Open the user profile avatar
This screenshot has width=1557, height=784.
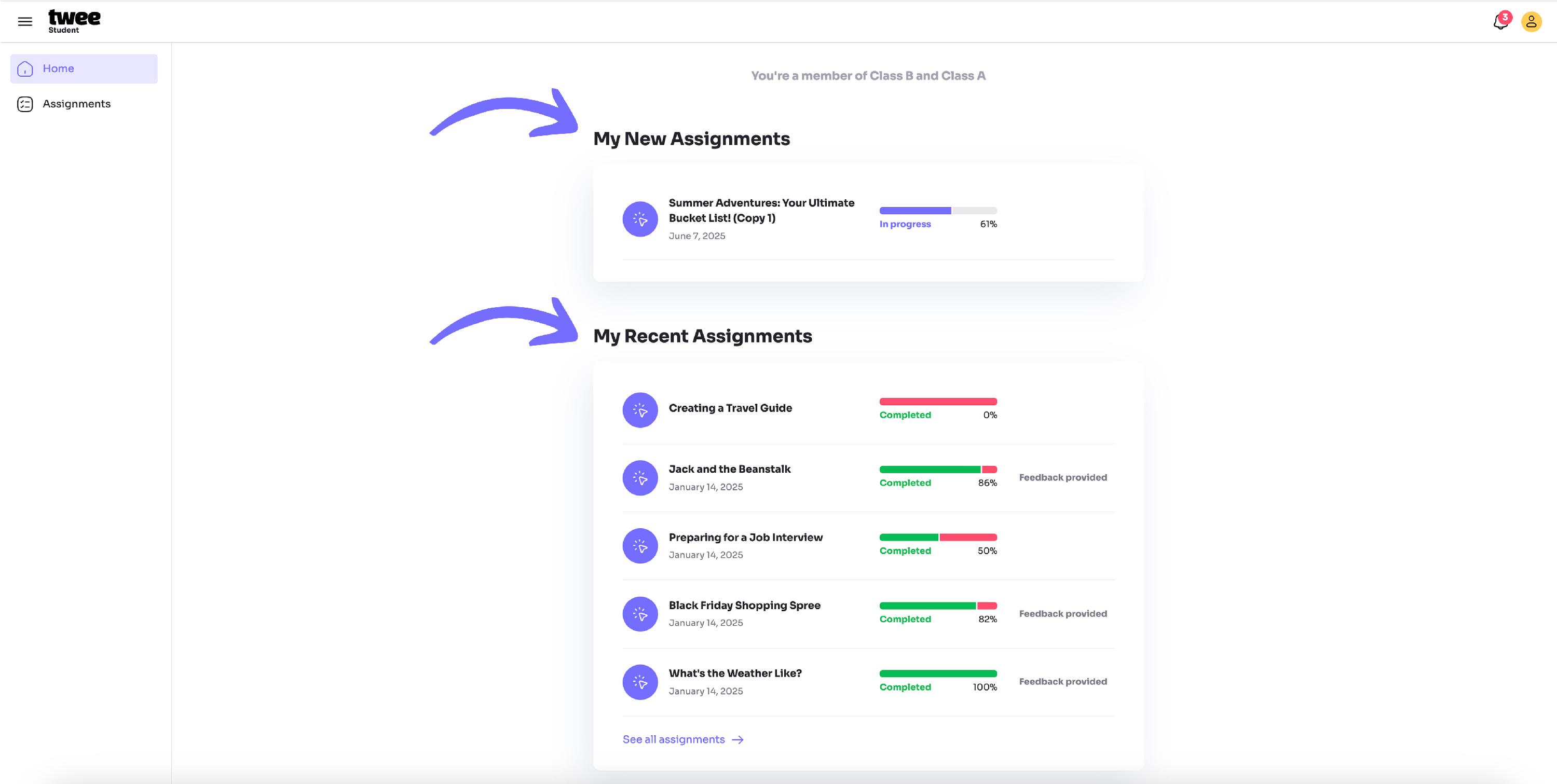pyautogui.click(x=1531, y=22)
